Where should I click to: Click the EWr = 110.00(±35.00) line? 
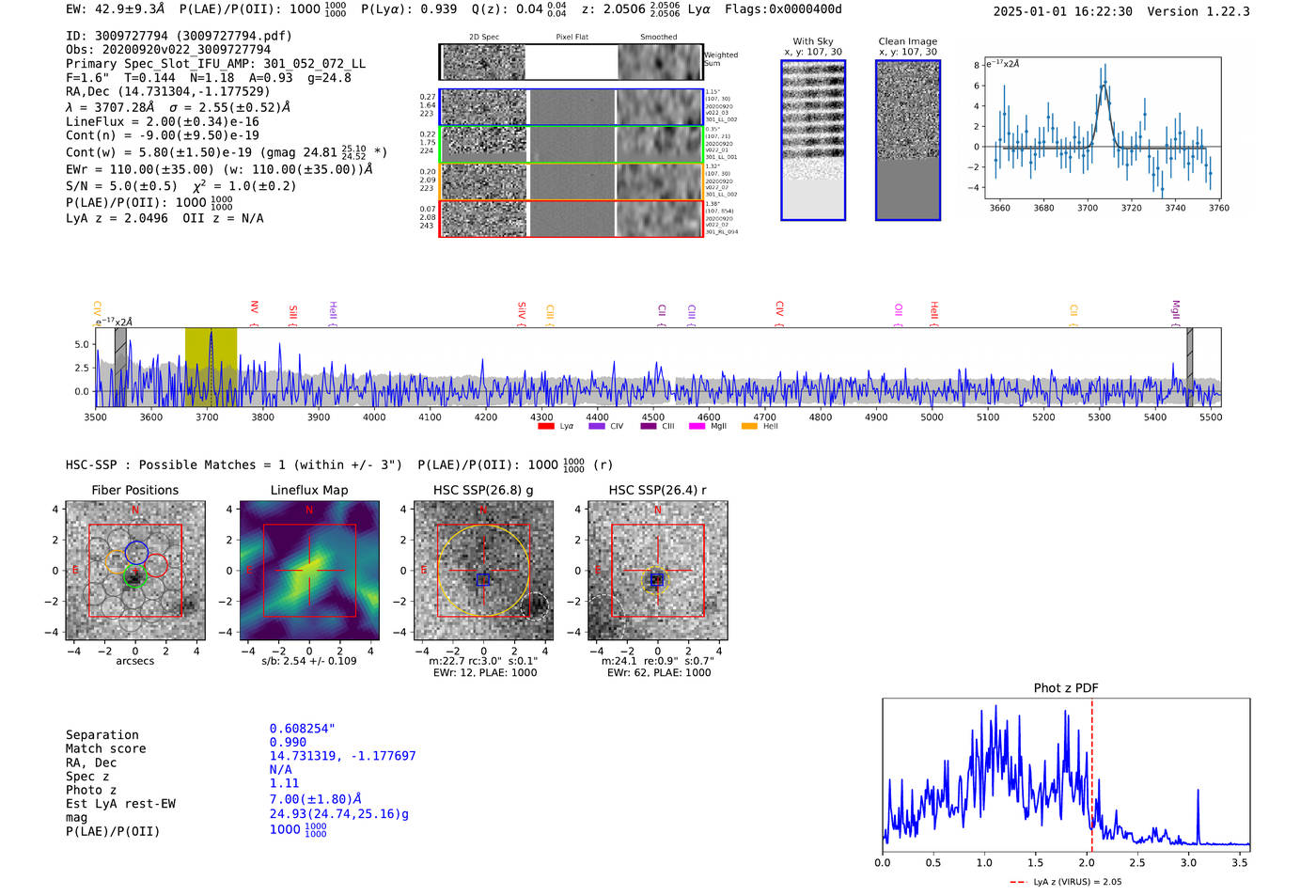pyautogui.click(x=219, y=169)
